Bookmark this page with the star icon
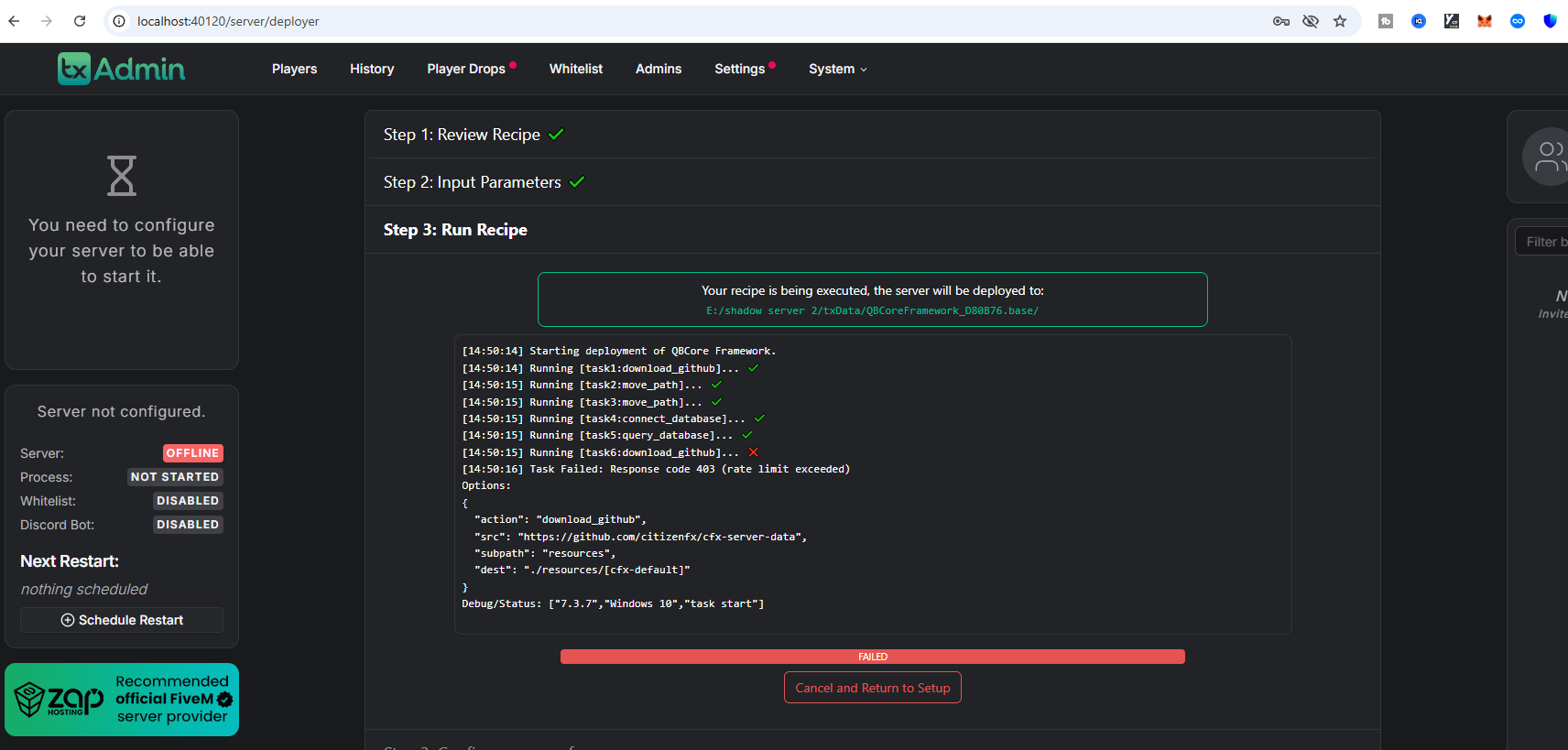This screenshot has height=750, width=1568. click(1340, 21)
